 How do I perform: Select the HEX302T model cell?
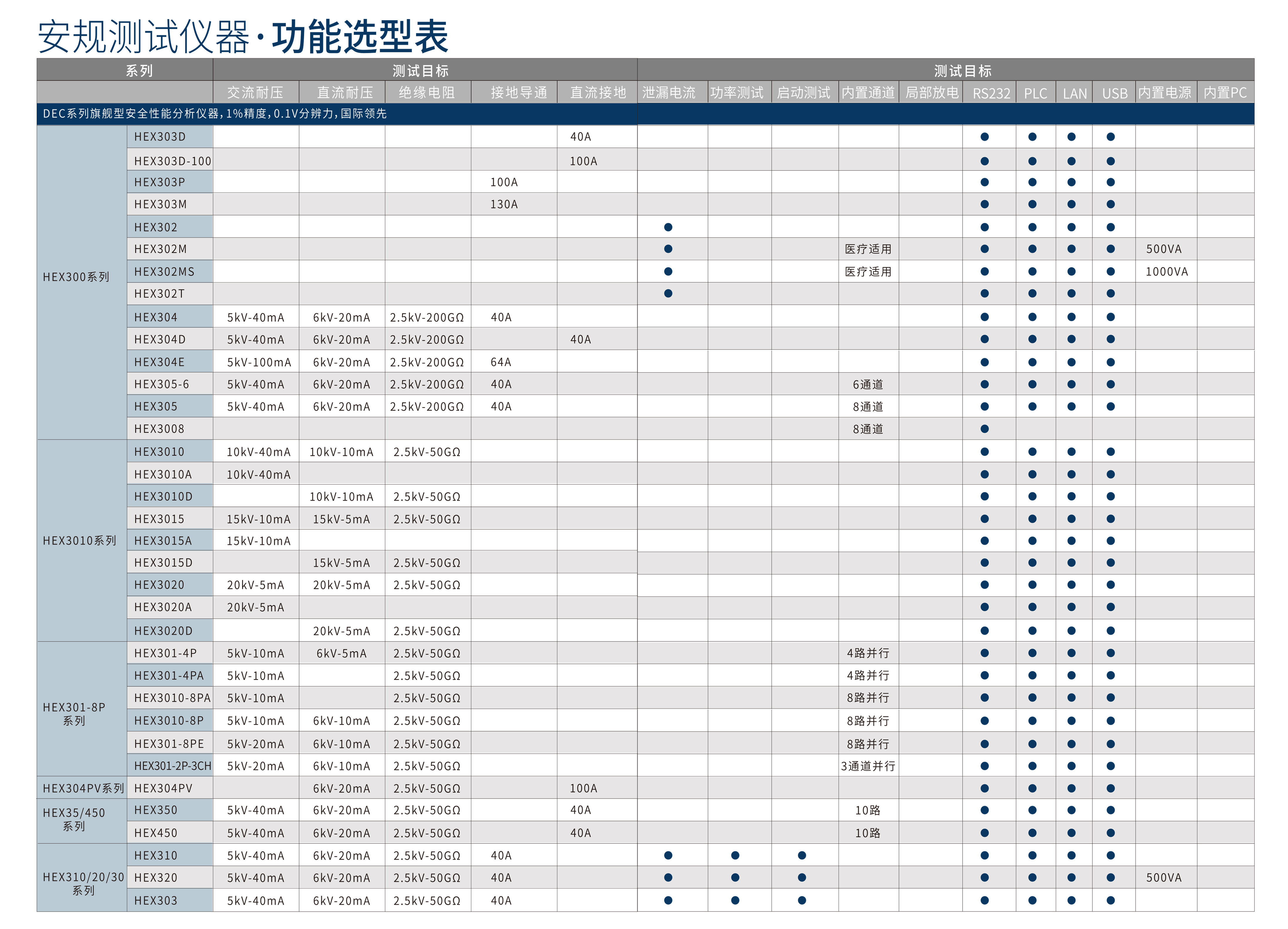tap(170, 294)
